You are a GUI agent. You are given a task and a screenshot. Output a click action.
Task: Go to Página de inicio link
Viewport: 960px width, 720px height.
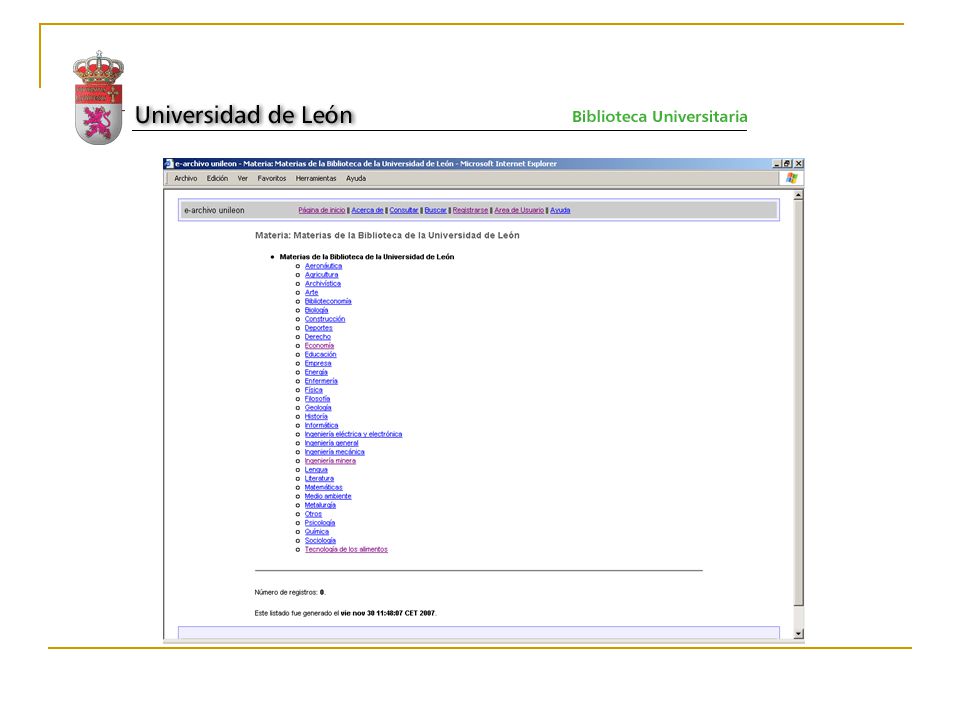point(322,210)
